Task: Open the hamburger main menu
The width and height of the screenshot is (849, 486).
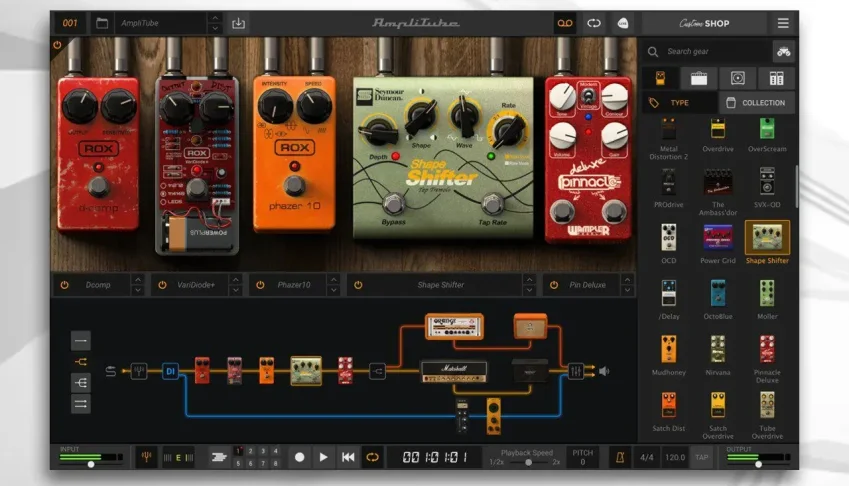Action: 783,23
